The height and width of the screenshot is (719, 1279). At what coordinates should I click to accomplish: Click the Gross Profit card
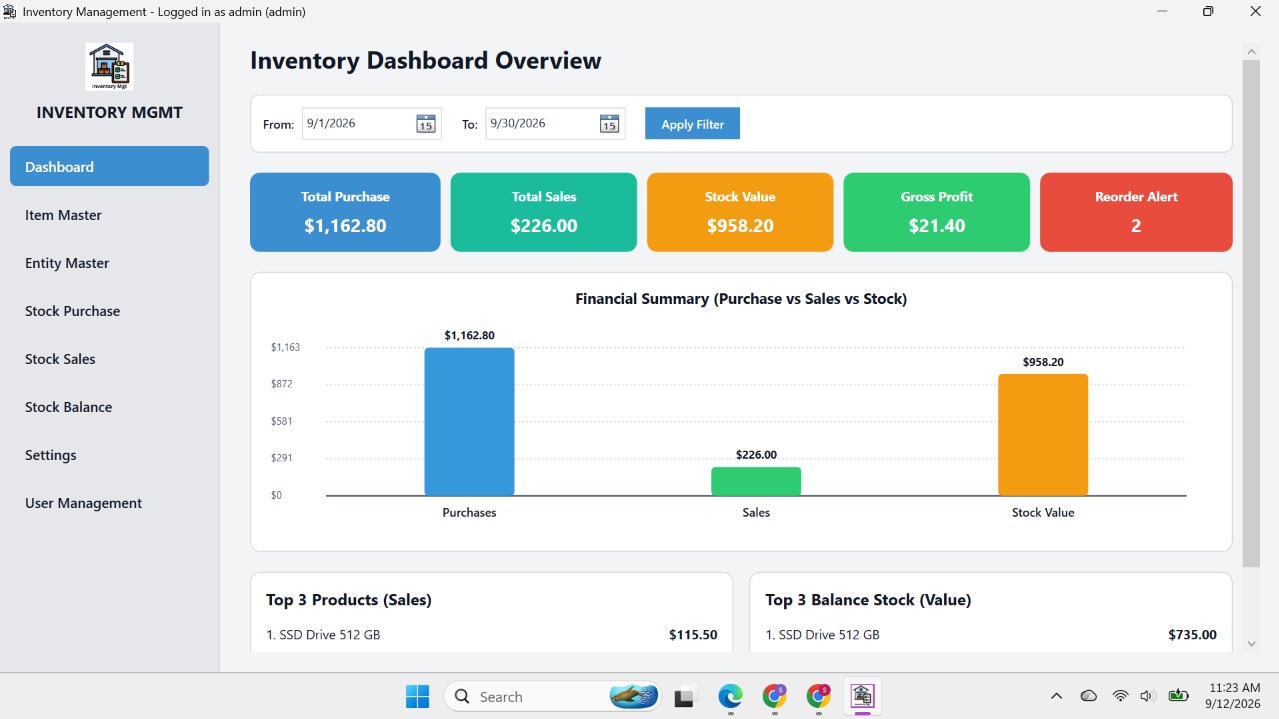[937, 212]
